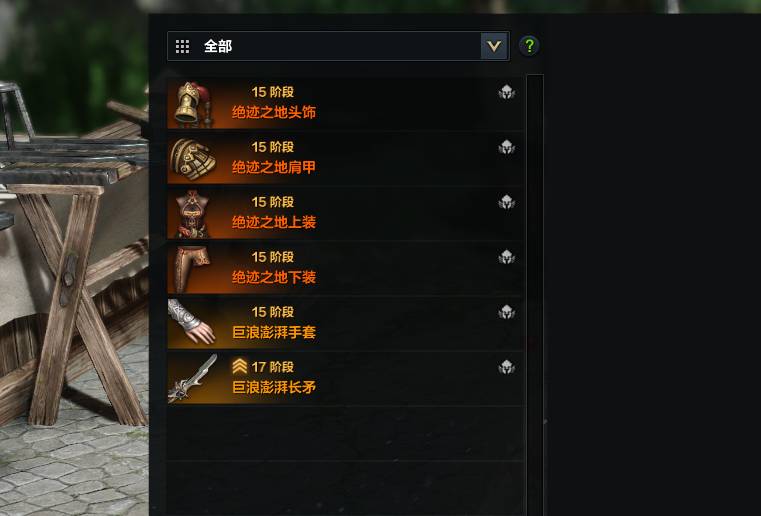Image resolution: width=761 pixels, height=516 pixels.
Task: Click the 绝迹之地下装 pants icon
Action: pyautogui.click(x=193, y=269)
